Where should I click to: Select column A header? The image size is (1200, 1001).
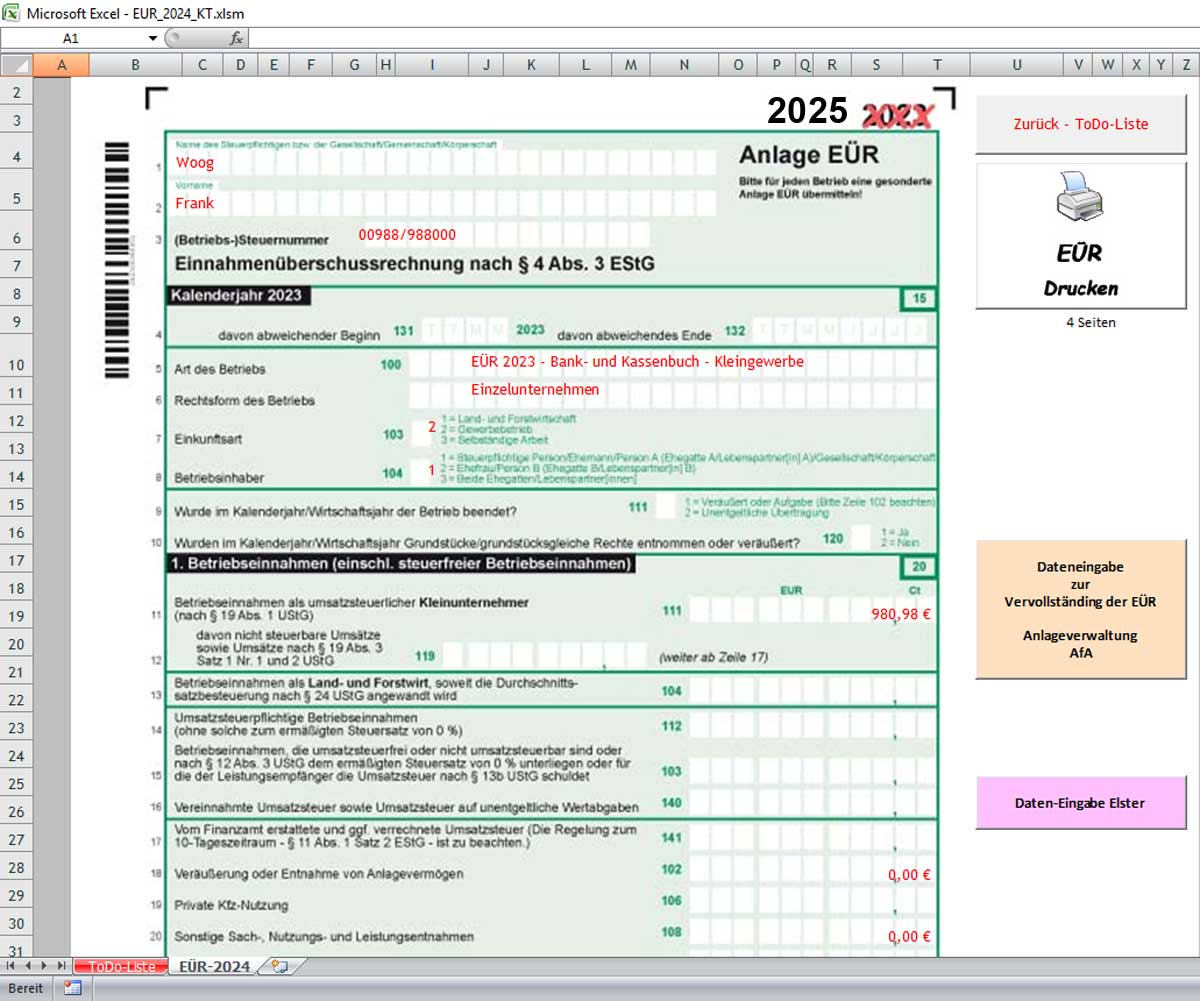click(x=61, y=65)
